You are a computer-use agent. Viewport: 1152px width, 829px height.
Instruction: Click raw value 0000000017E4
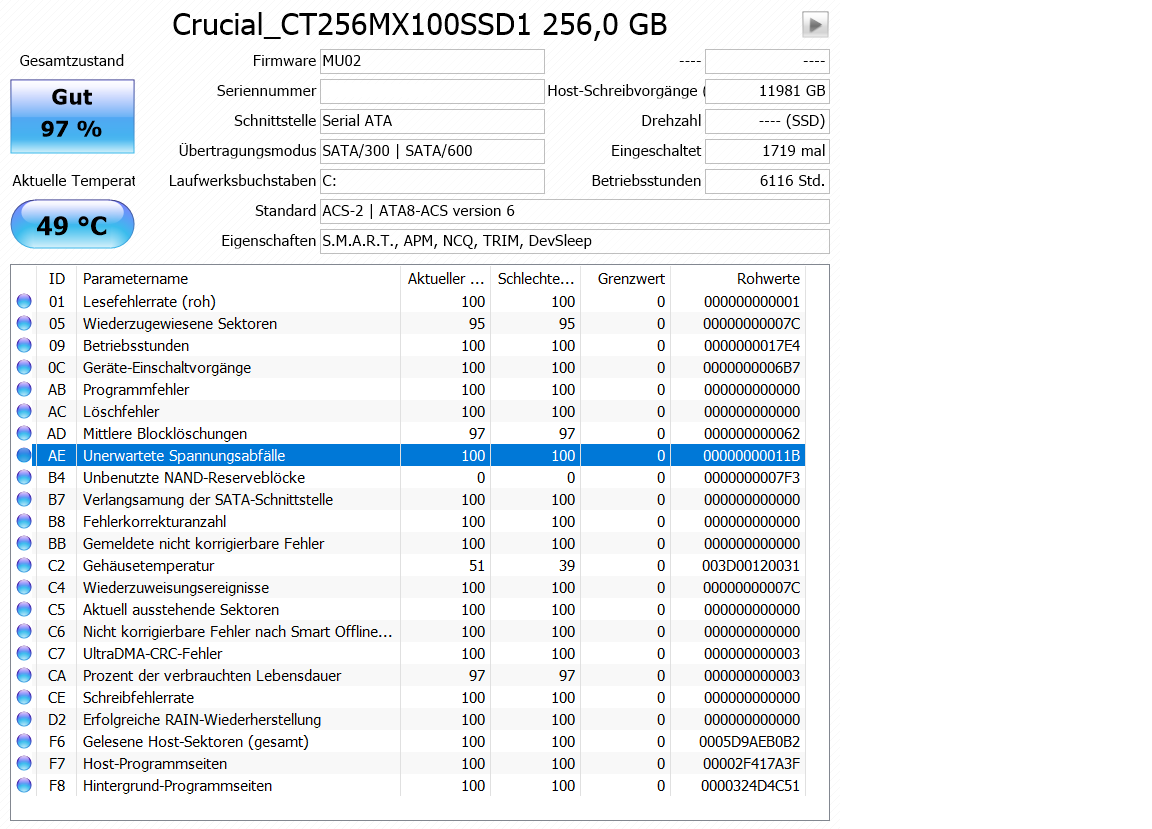[752, 345]
